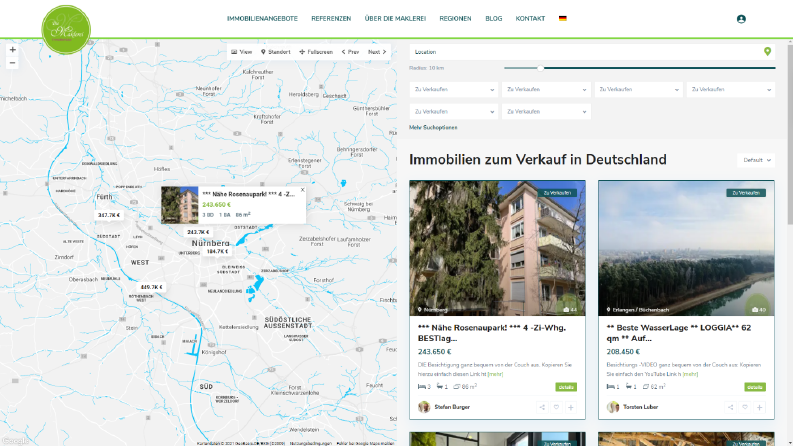Share the WasserLage listing
This screenshot has width=793, height=446.
pos(731,407)
